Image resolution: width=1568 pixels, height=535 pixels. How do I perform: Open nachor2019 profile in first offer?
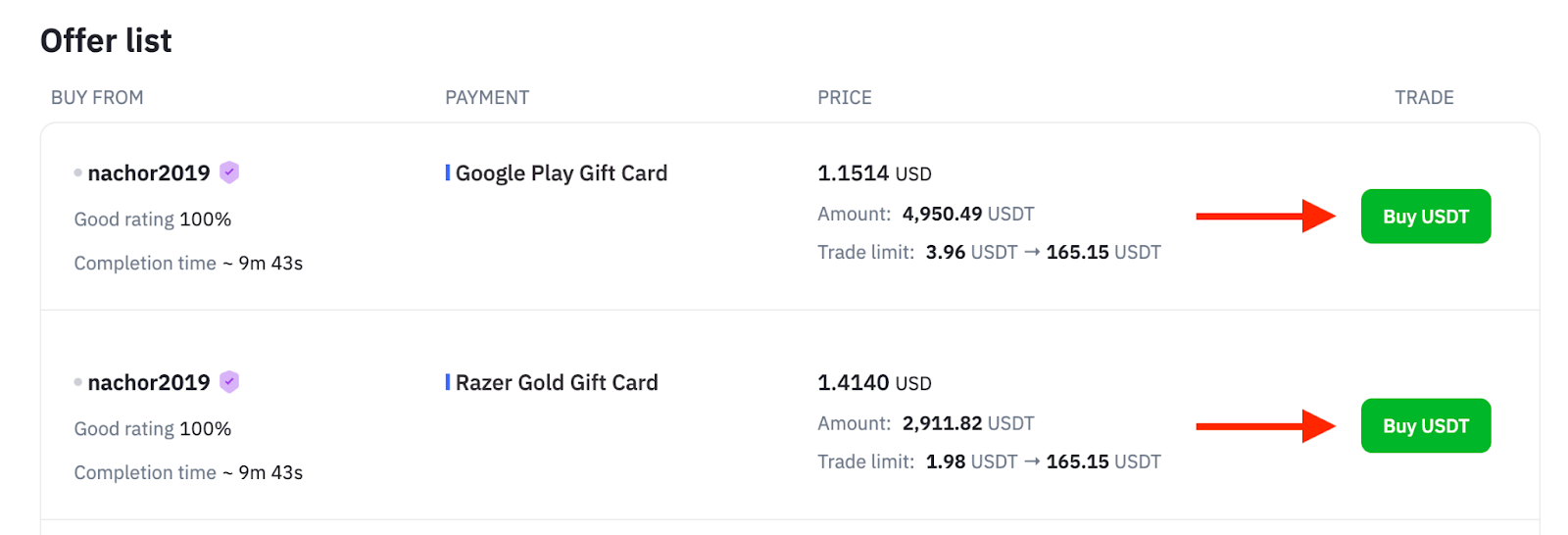point(149,173)
